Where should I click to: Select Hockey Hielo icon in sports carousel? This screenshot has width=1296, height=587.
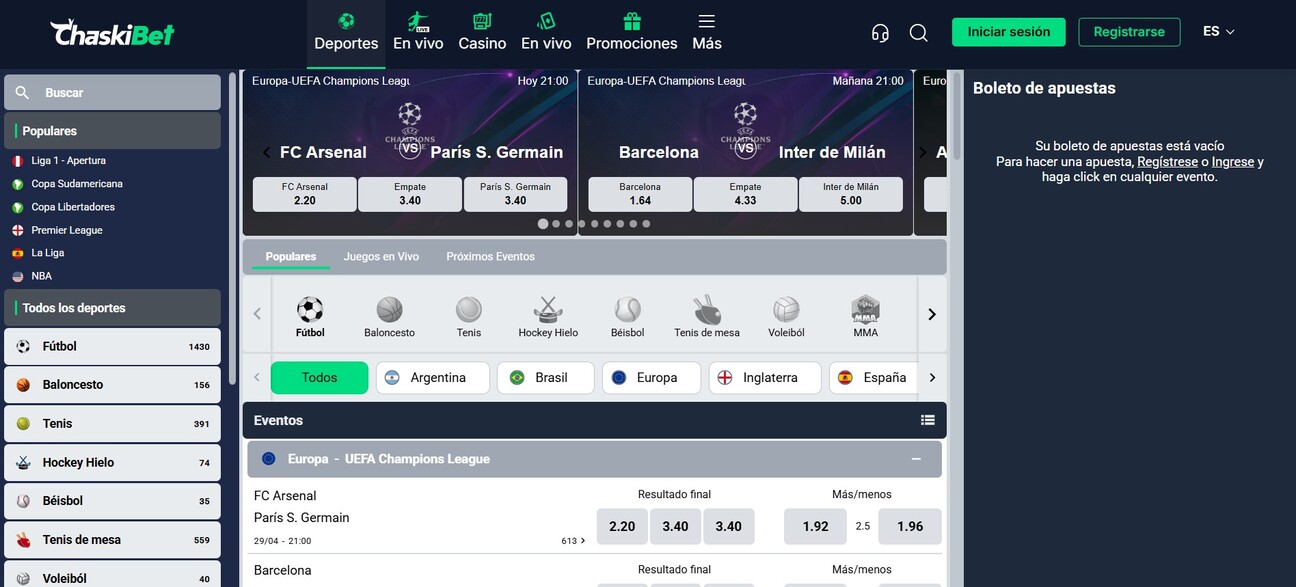[x=548, y=309]
